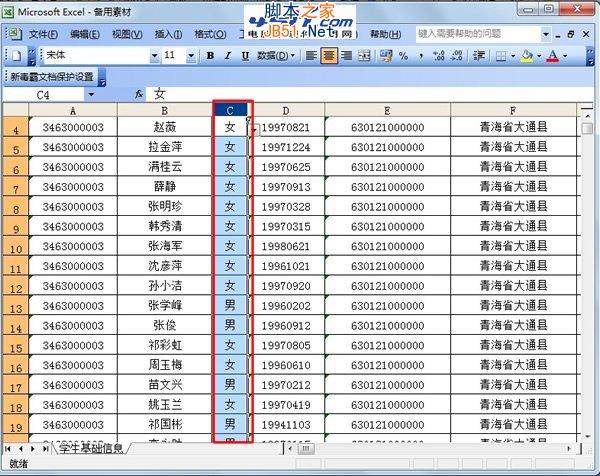Image resolution: width=600 pixels, height=476 pixels.
Task: Select column D header
Action: (286, 111)
